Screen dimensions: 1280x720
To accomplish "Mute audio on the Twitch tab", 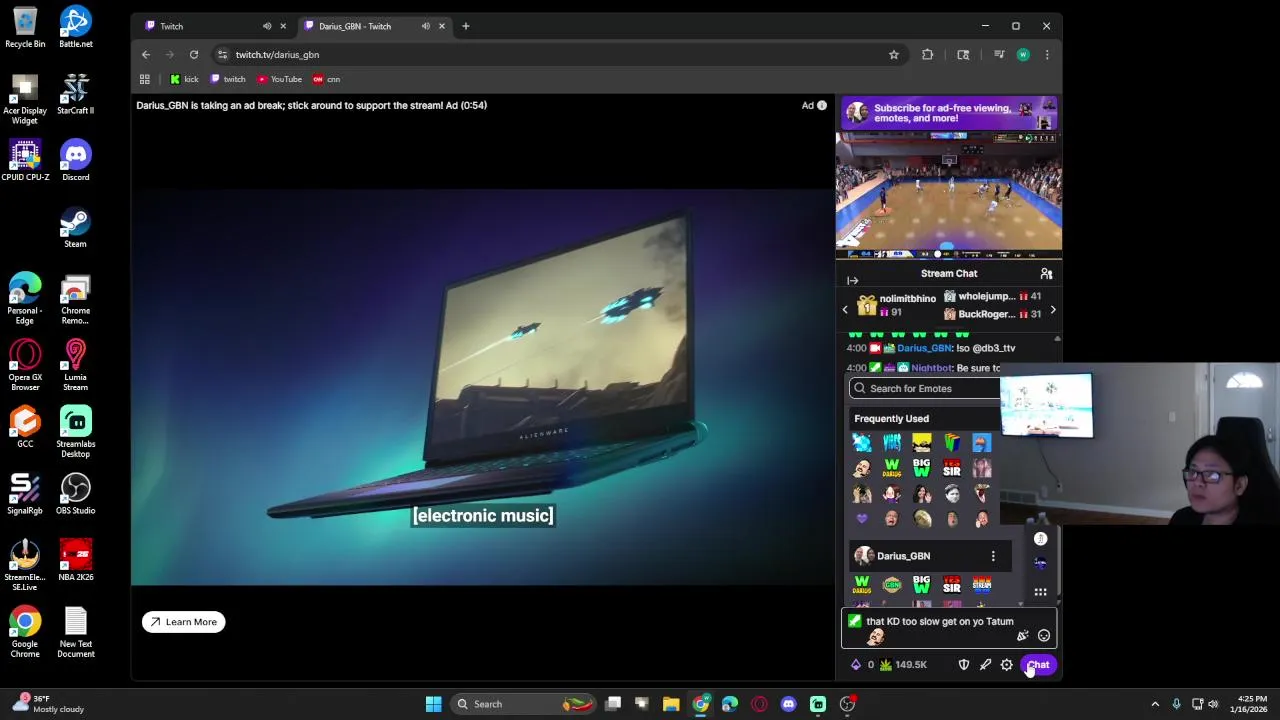I will pos(267,26).
